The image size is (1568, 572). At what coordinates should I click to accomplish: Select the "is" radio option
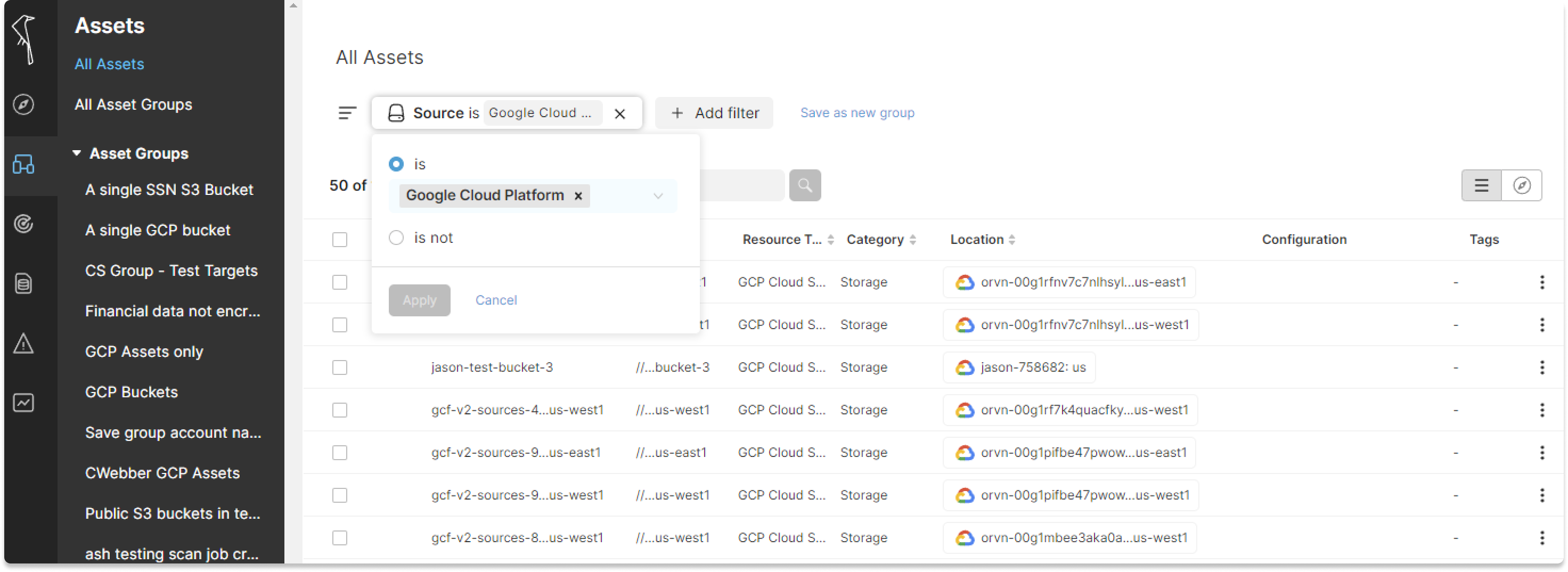click(x=396, y=164)
